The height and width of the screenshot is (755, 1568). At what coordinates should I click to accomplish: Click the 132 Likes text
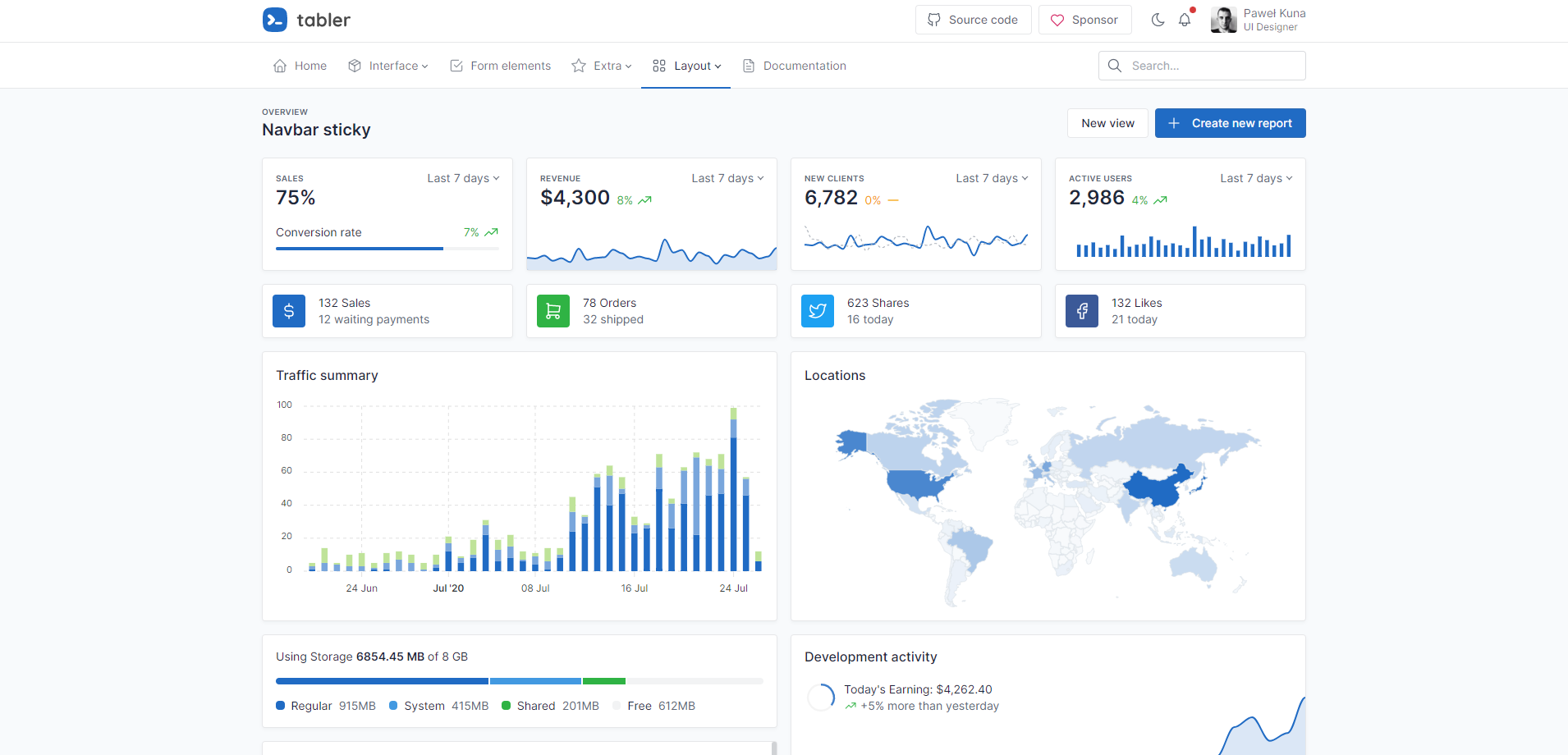pyautogui.click(x=1137, y=303)
